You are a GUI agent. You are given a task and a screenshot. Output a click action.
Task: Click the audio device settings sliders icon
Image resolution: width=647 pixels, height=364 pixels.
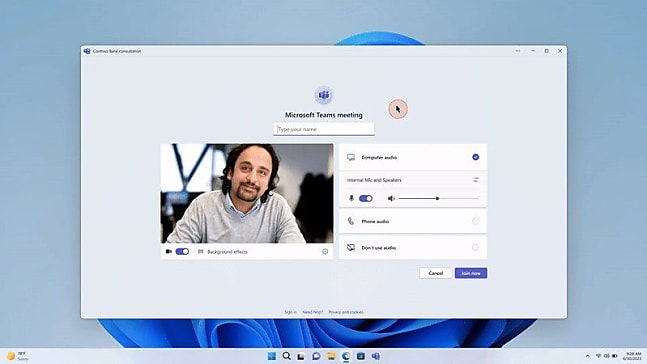(x=476, y=180)
